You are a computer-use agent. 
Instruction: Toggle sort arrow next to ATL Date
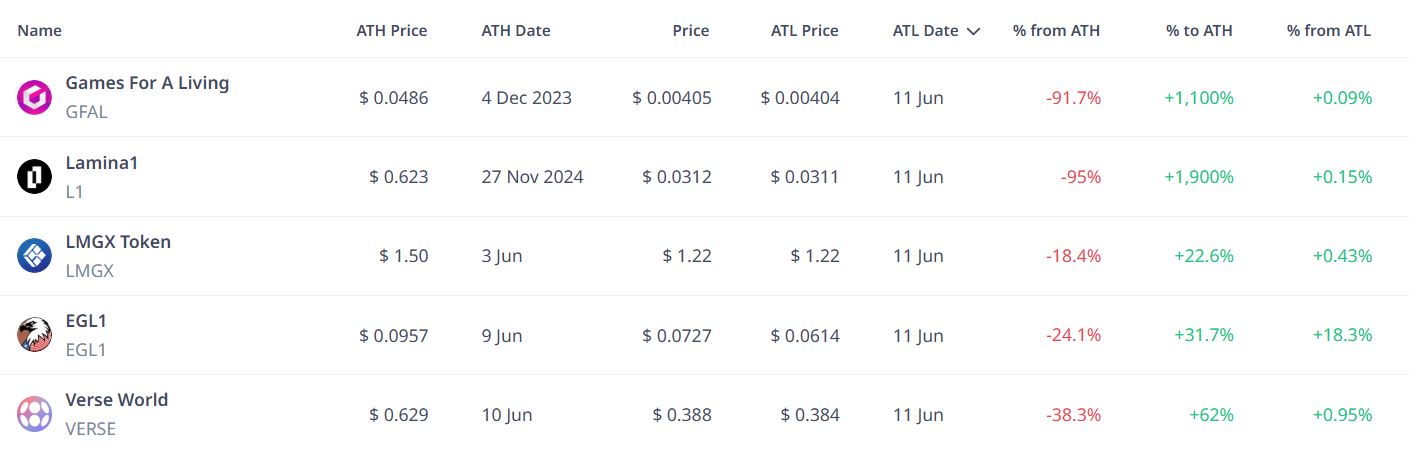[973, 31]
